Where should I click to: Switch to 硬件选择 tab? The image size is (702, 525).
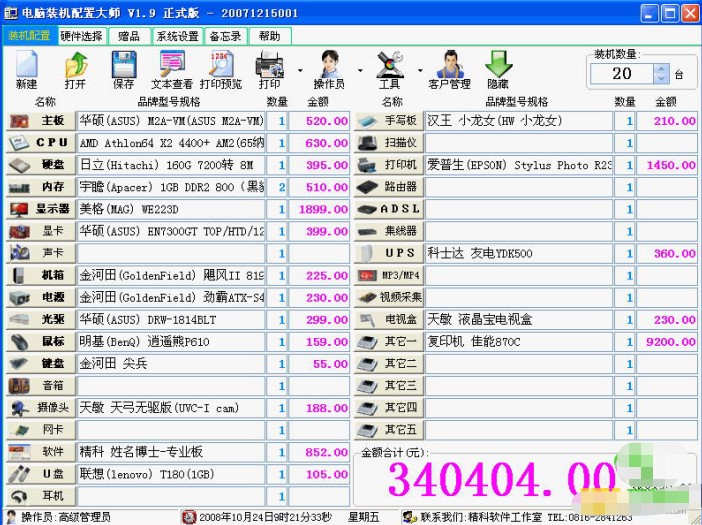(81, 36)
